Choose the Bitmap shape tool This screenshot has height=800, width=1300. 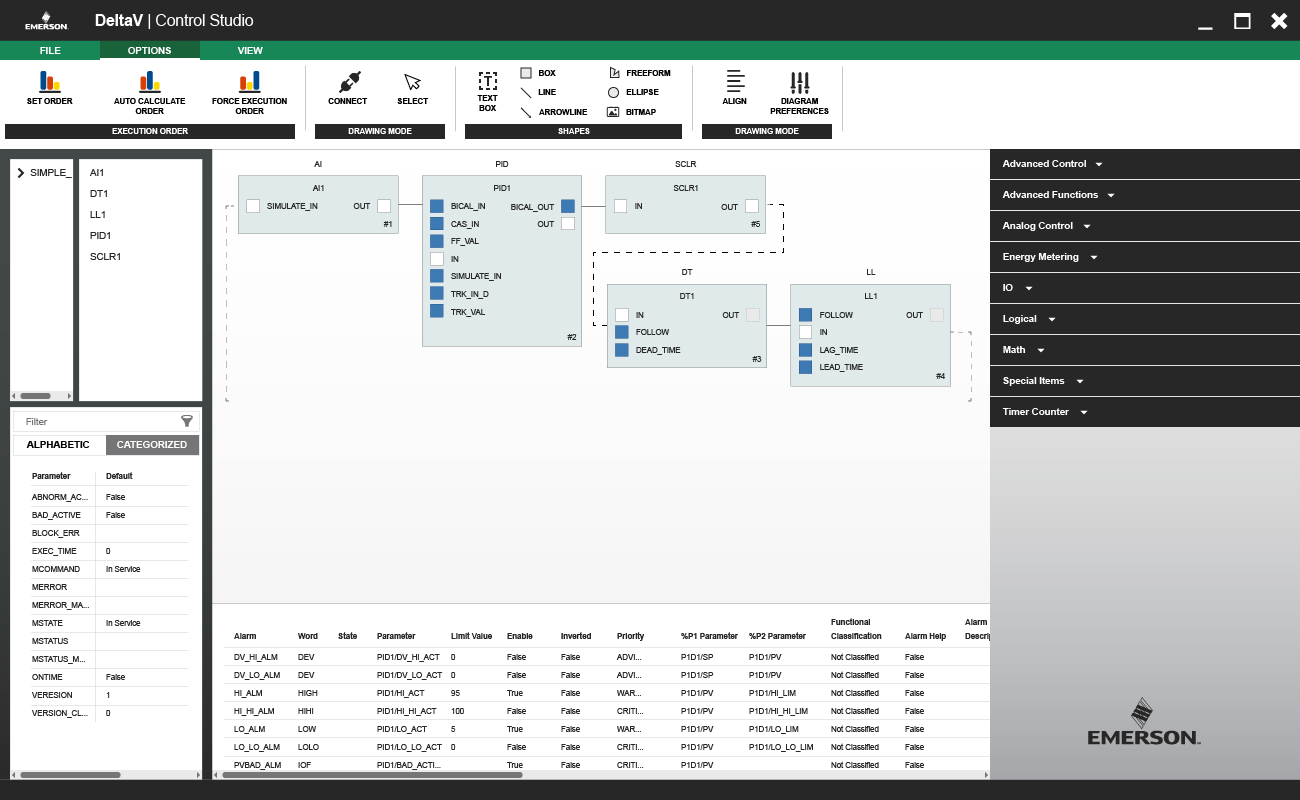(x=632, y=112)
